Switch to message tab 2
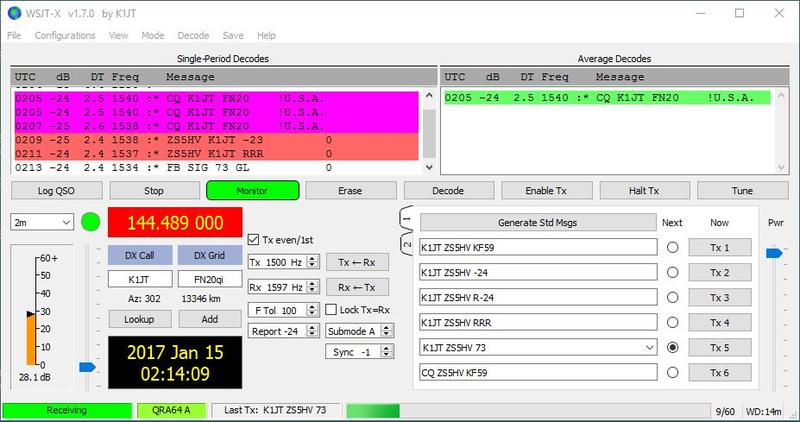This screenshot has width=800, height=422. pyautogui.click(x=406, y=244)
